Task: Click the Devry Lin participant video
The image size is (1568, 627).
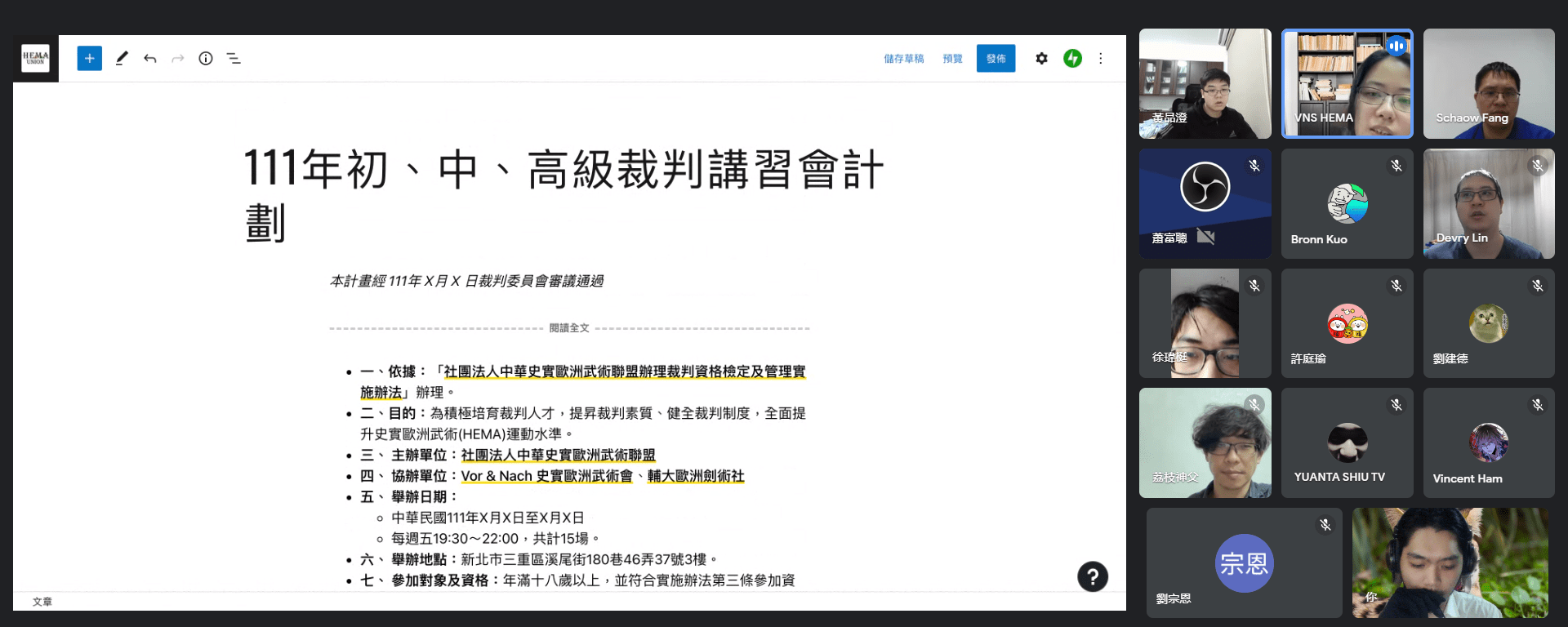Action: point(1488,204)
